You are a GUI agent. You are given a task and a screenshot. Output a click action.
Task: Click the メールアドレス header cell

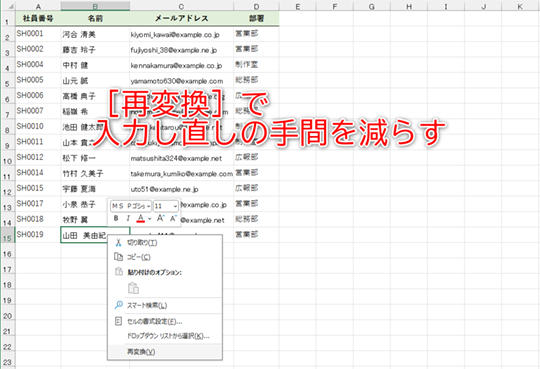click(x=181, y=19)
